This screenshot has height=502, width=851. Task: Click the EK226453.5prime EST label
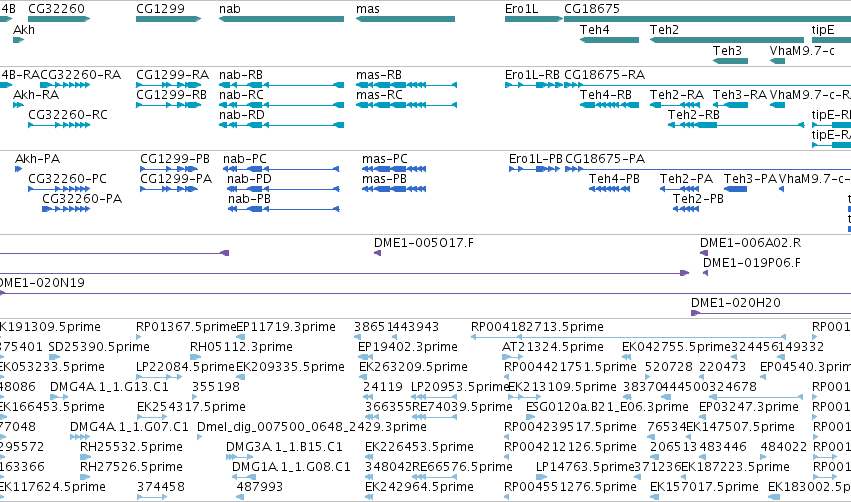click(x=419, y=447)
